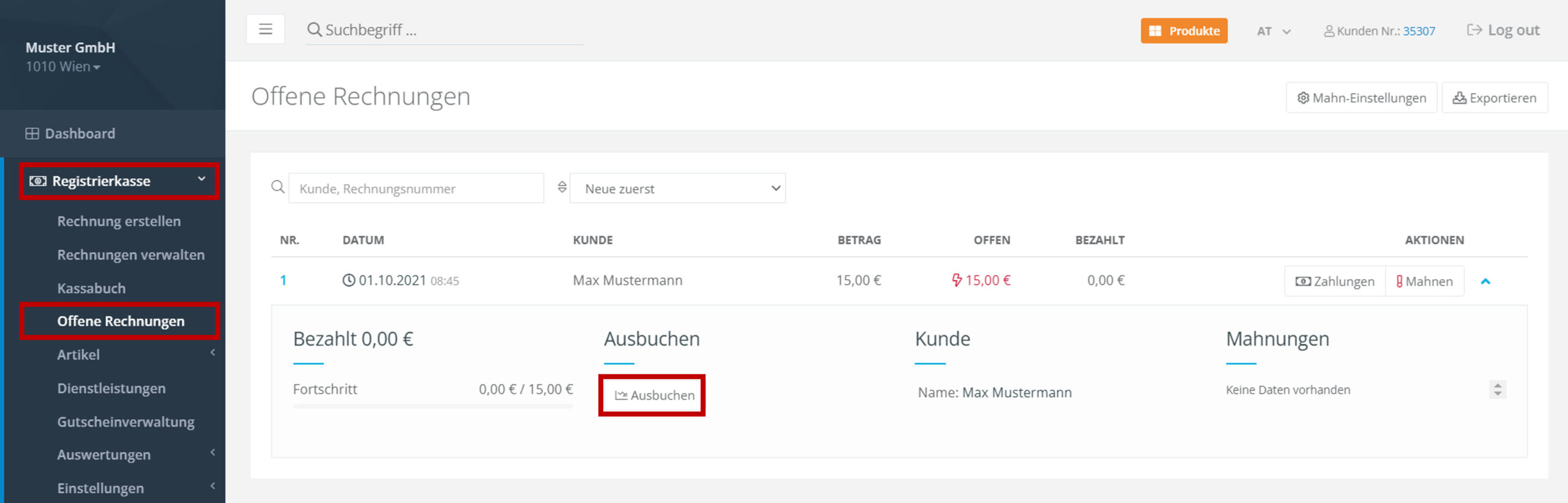Screen dimensions: 1568x503
Task: Click the date 01.10.2021 cell
Action: (400, 280)
